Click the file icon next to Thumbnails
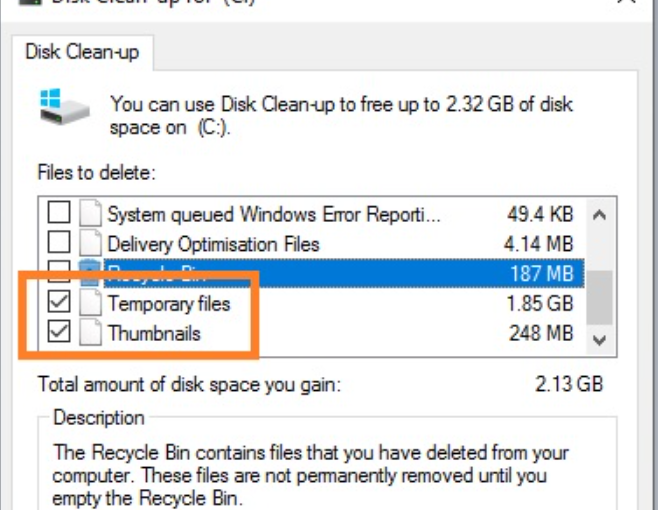The image size is (658, 510). click(91, 332)
